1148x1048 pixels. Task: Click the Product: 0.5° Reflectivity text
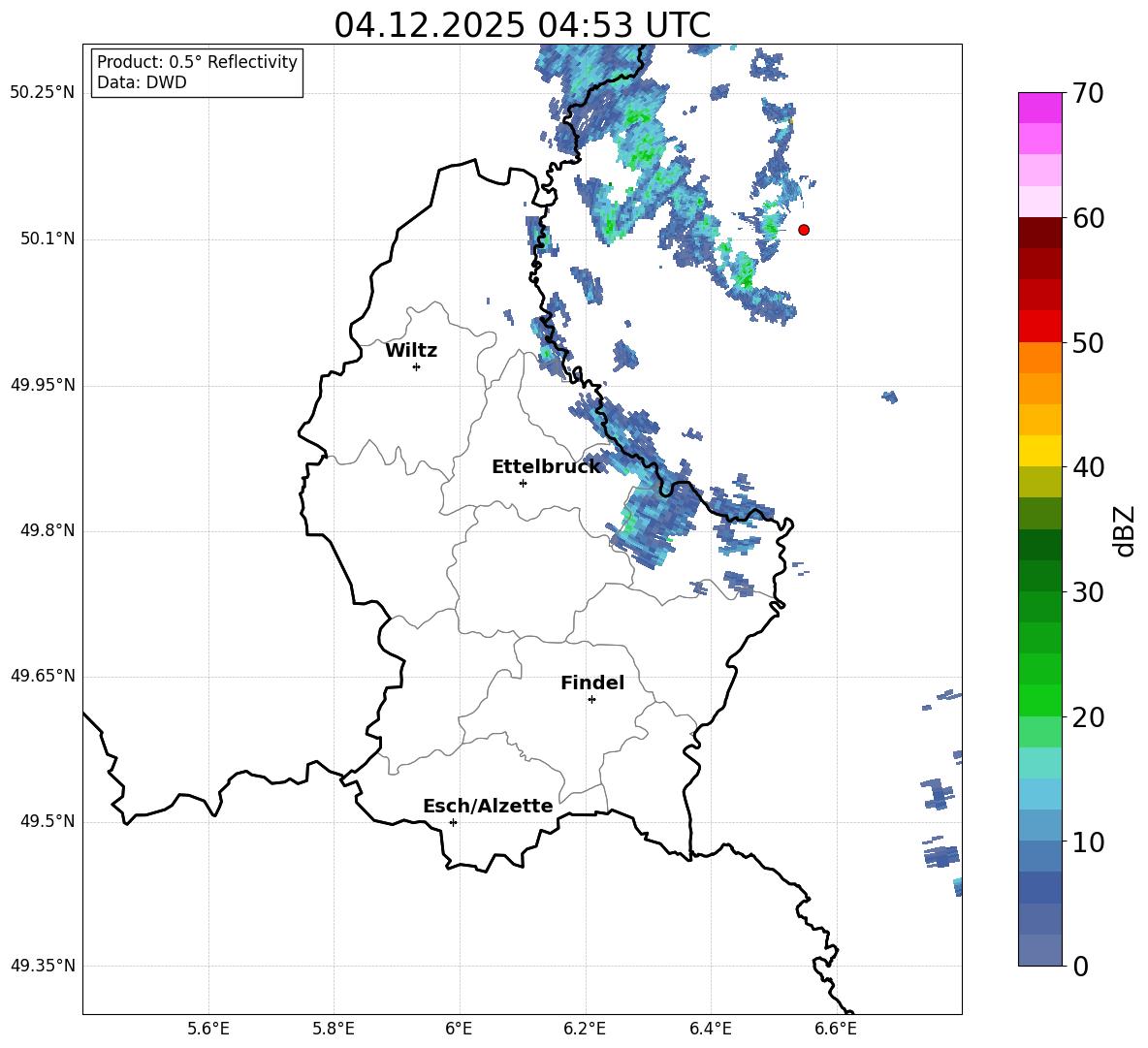[197, 62]
